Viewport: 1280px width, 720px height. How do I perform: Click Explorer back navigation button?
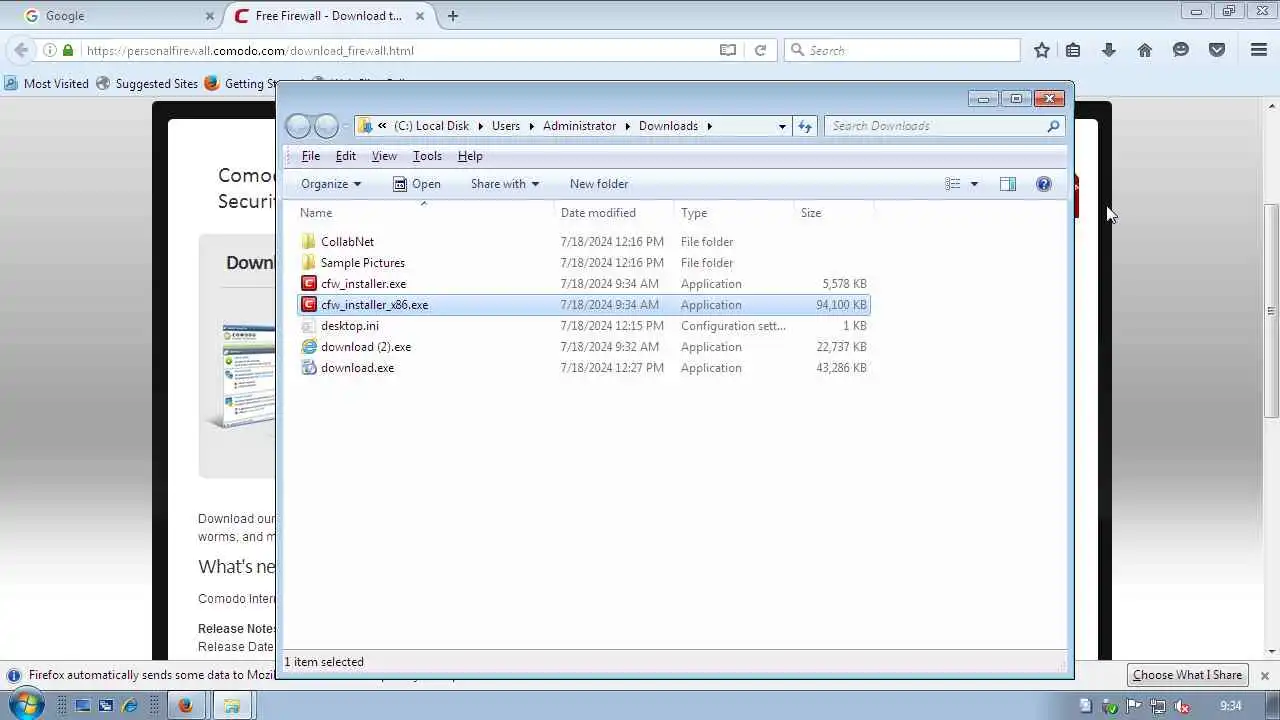298,126
